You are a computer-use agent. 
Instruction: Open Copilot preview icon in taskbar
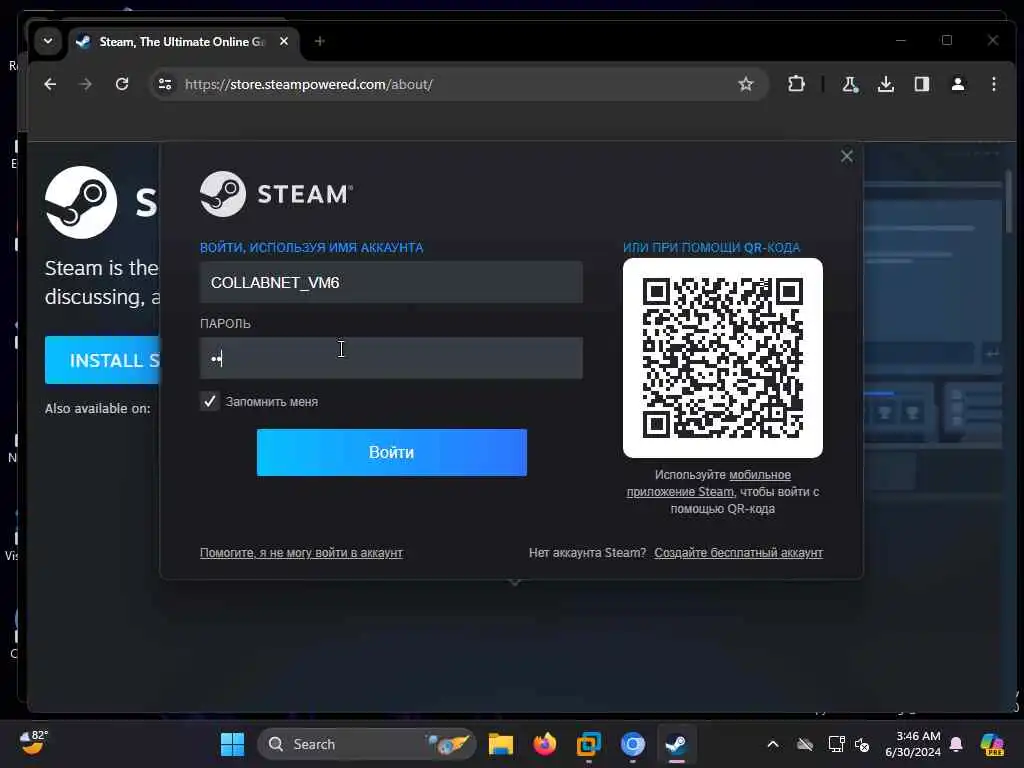tap(992, 744)
